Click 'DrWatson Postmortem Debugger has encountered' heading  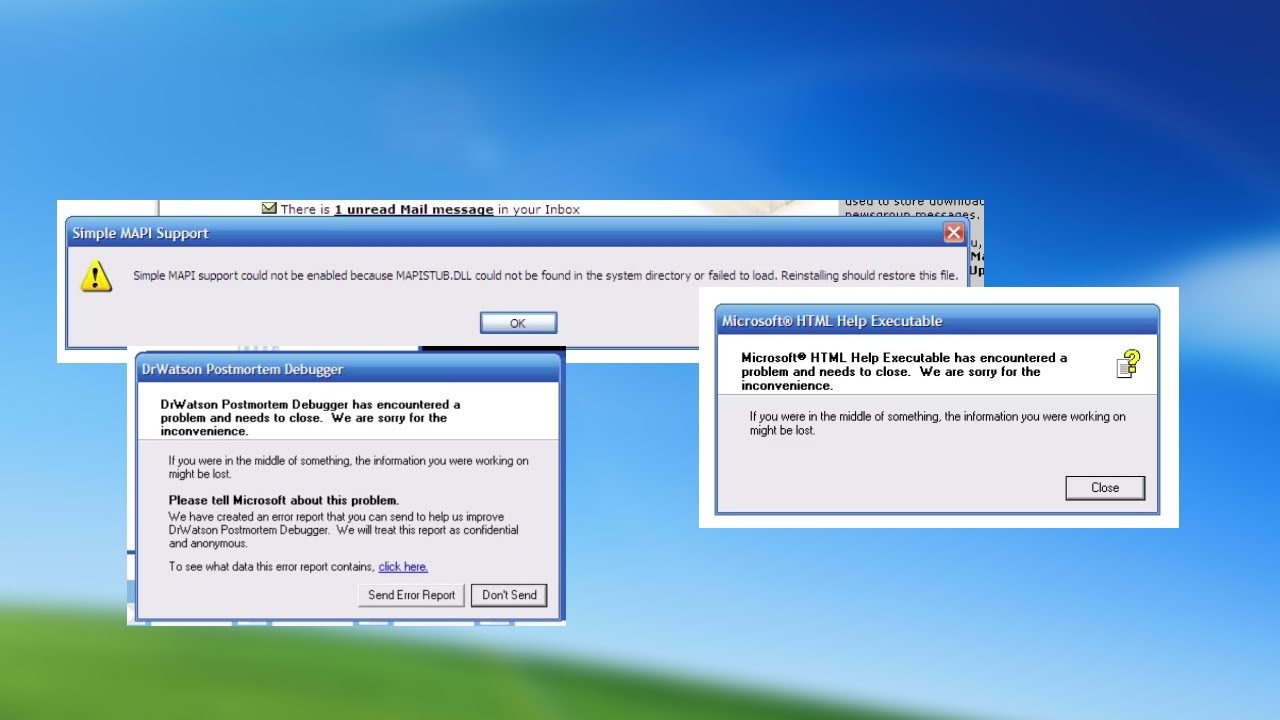pos(311,418)
